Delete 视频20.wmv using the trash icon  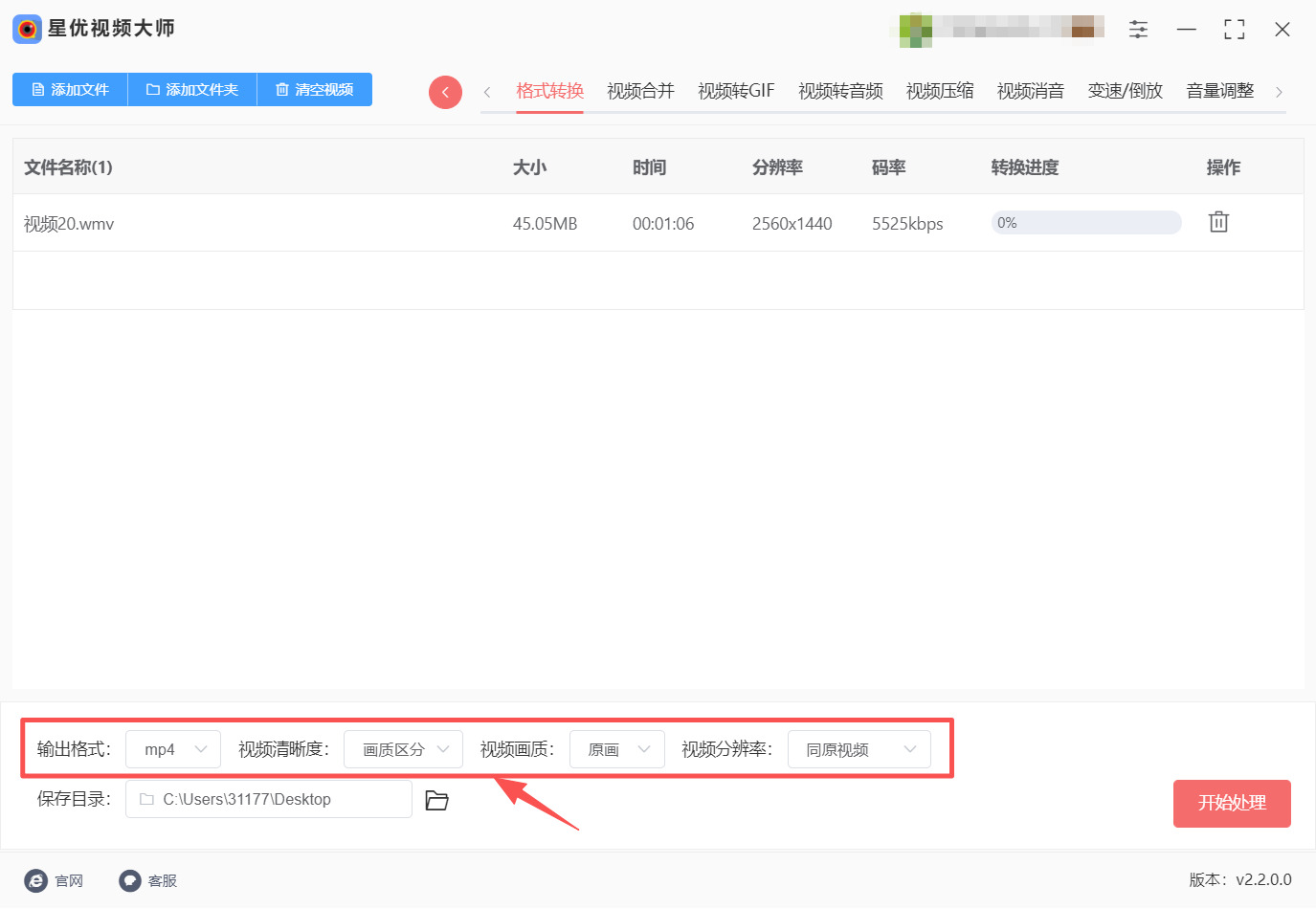click(x=1217, y=221)
